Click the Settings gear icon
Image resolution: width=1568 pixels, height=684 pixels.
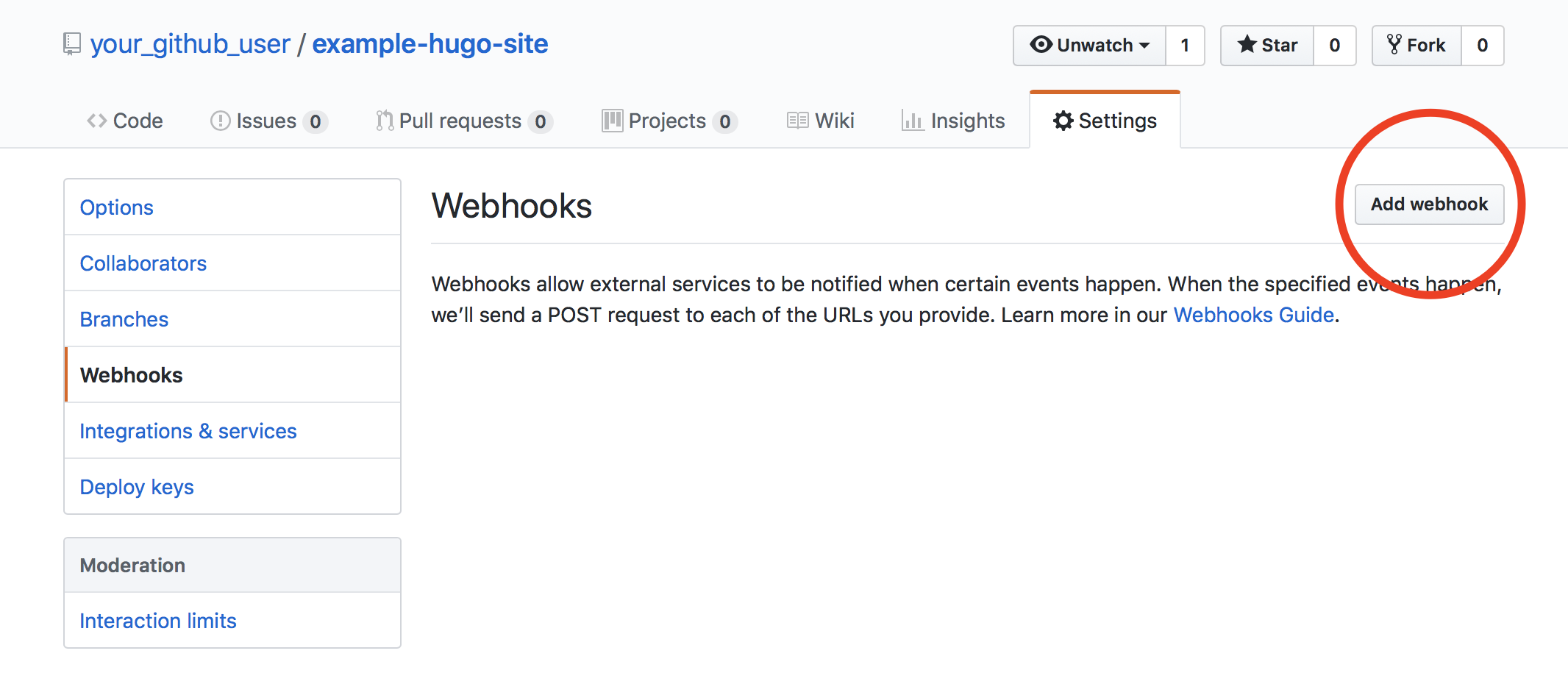coord(1062,121)
